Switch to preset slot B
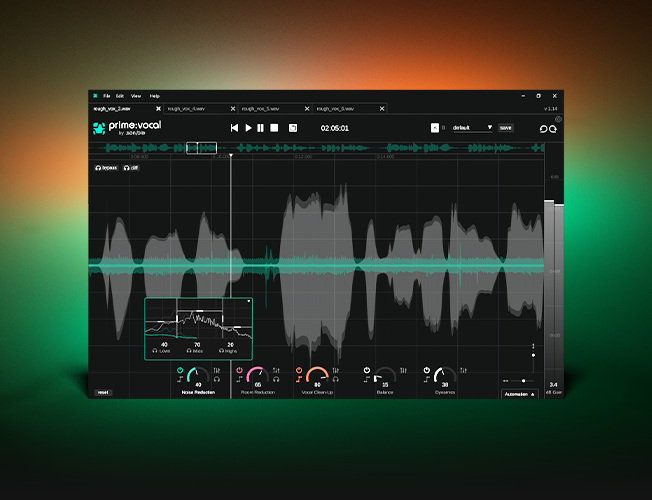This screenshot has width=652, height=500. 443,128
